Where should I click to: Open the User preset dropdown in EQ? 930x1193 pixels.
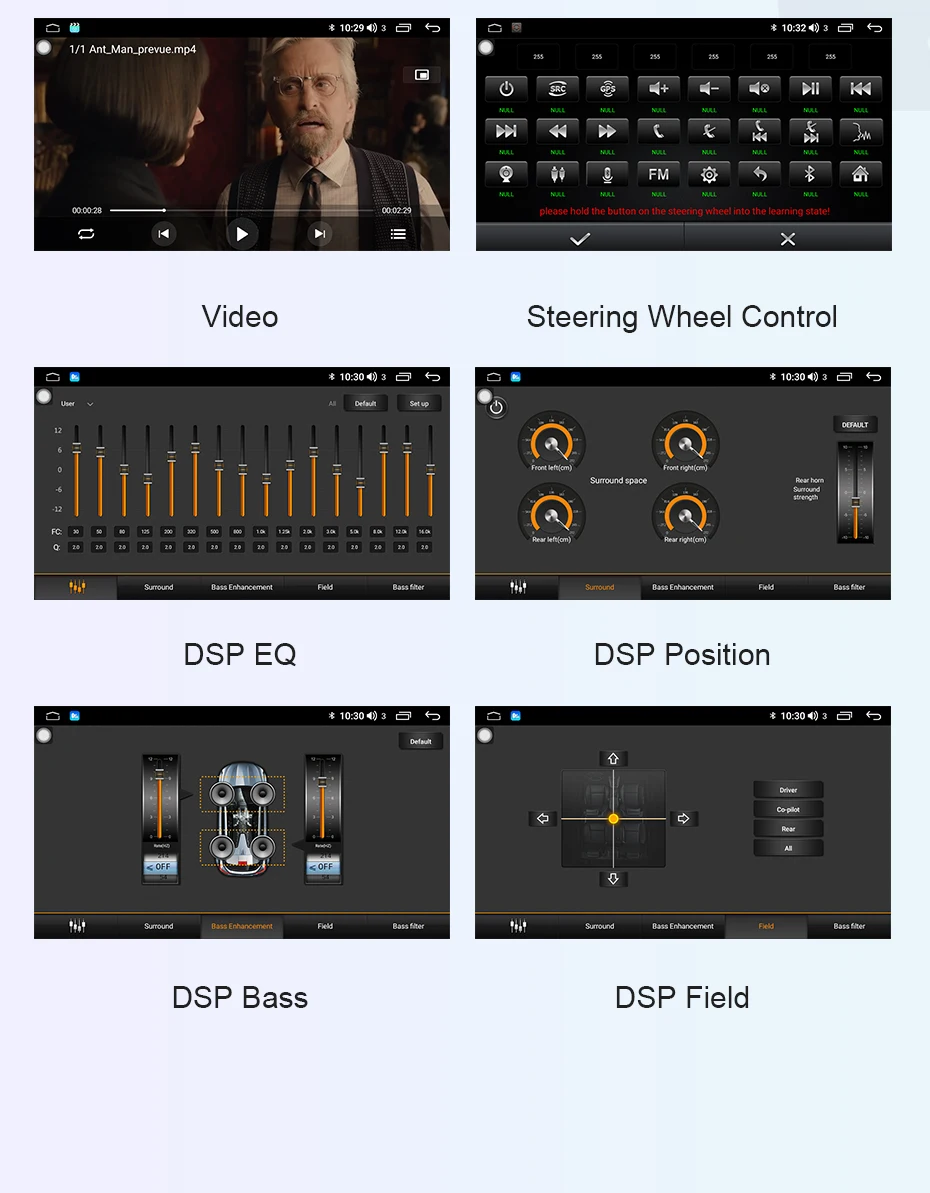pos(78,404)
